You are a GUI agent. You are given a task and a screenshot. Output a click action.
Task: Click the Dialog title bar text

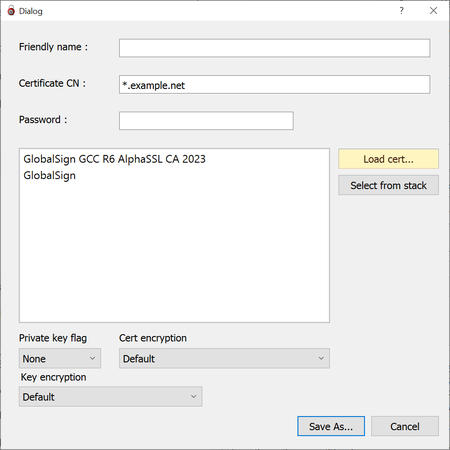click(x=31, y=11)
